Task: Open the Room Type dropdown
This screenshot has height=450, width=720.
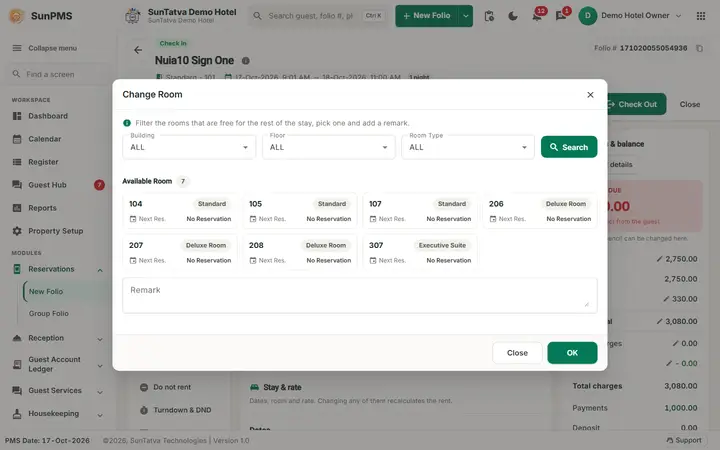Action: point(468,147)
